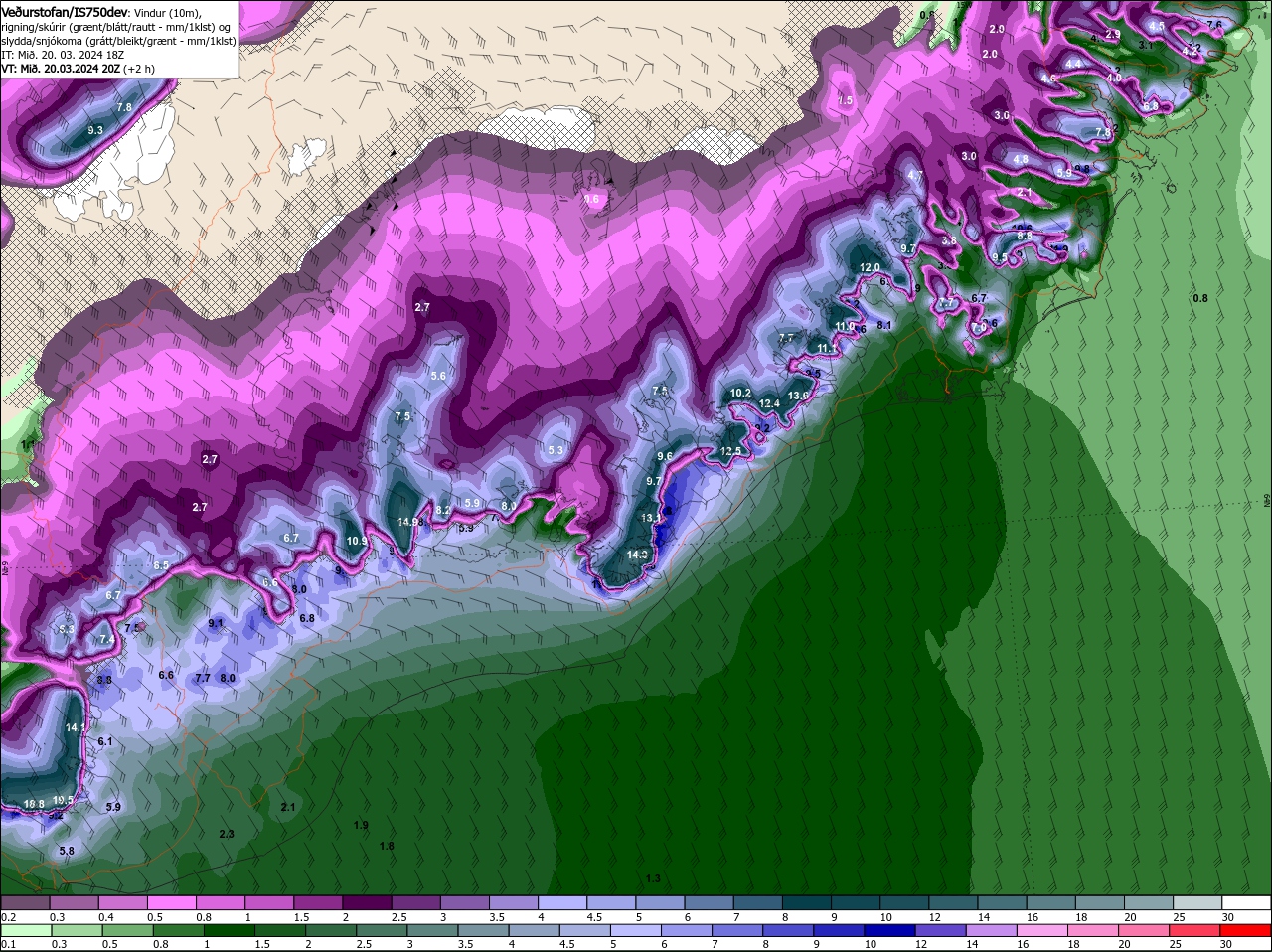Image resolution: width=1272 pixels, height=952 pixels.
Task: Click the 11.0 value on the map
Action: point(846,326)
